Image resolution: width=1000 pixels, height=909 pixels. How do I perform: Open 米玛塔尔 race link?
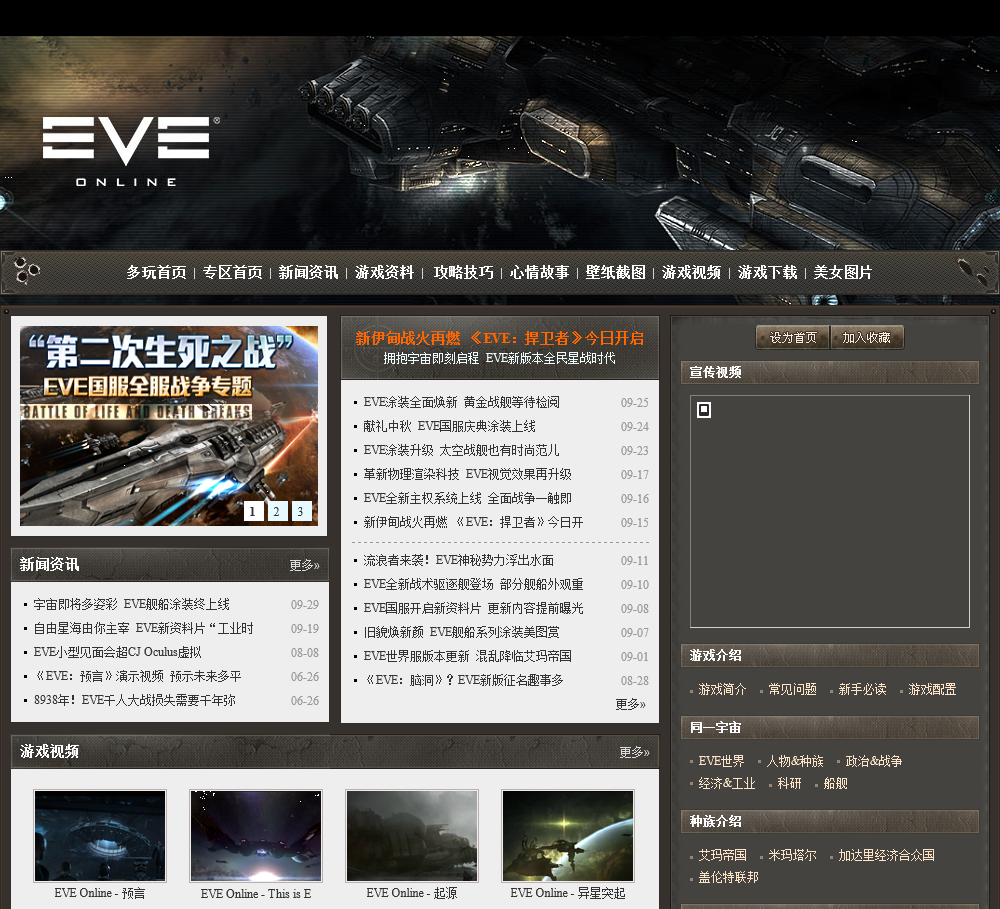pos(792,855)
